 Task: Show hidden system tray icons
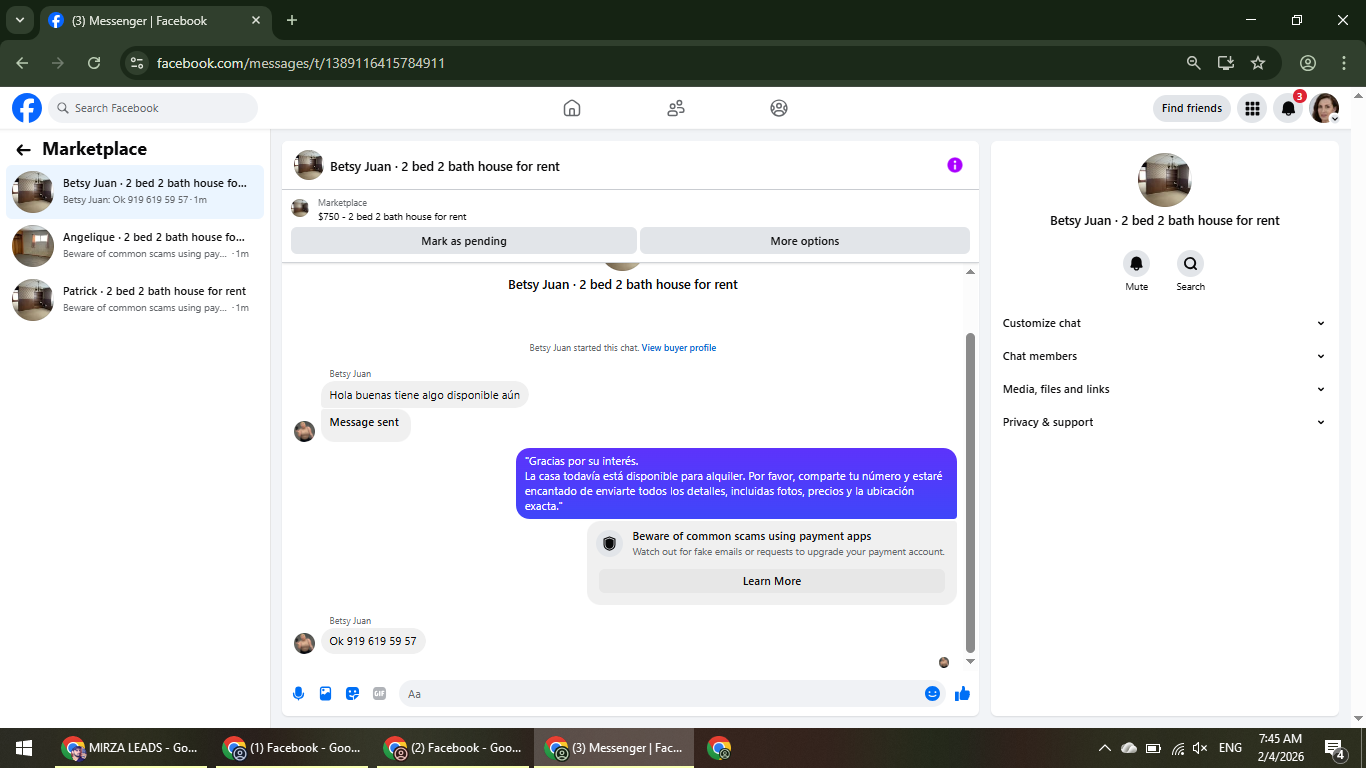pyautogui.click(x=1104, y=748)
